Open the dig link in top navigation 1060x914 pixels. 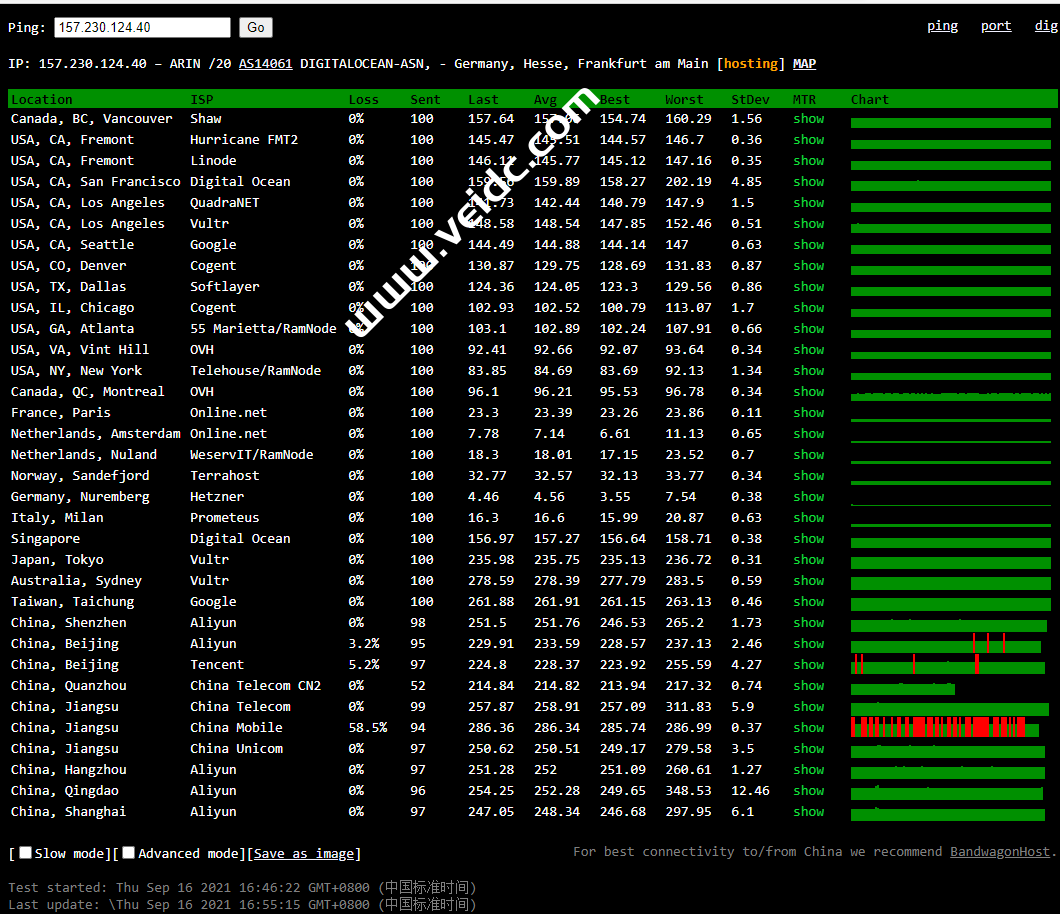click(x=1046, y=26)
